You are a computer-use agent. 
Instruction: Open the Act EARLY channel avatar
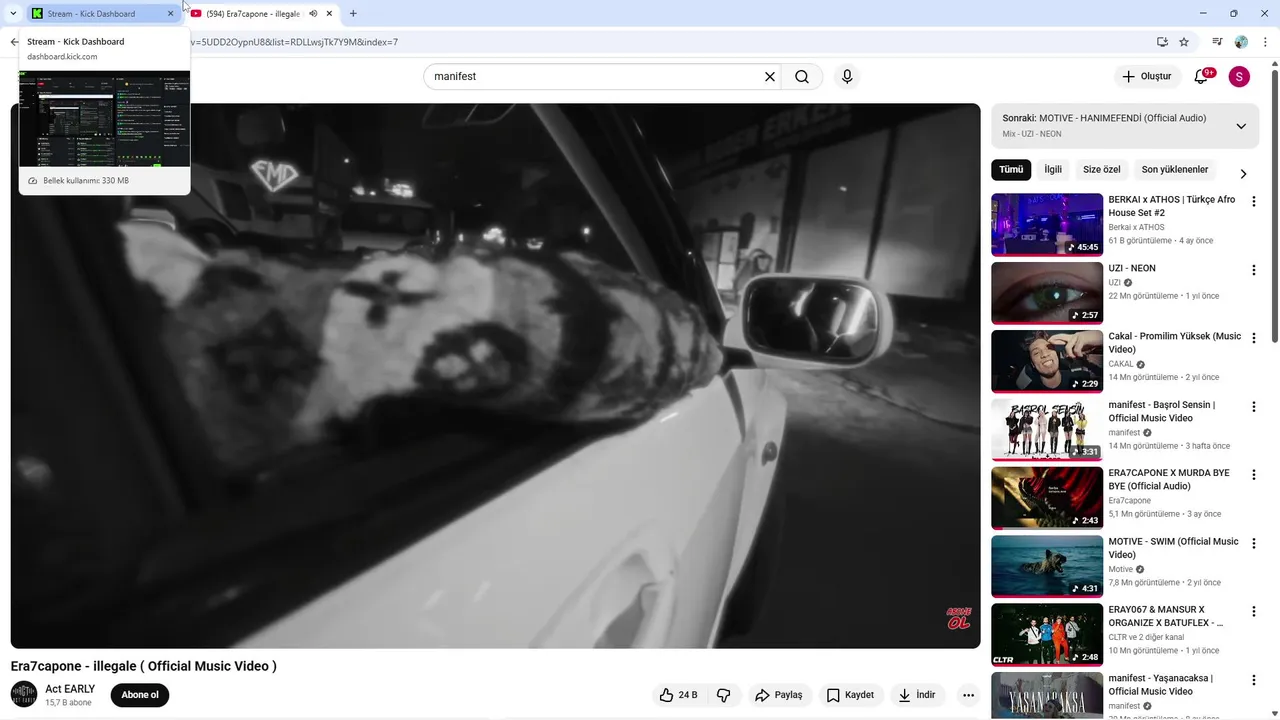point(24,694)
